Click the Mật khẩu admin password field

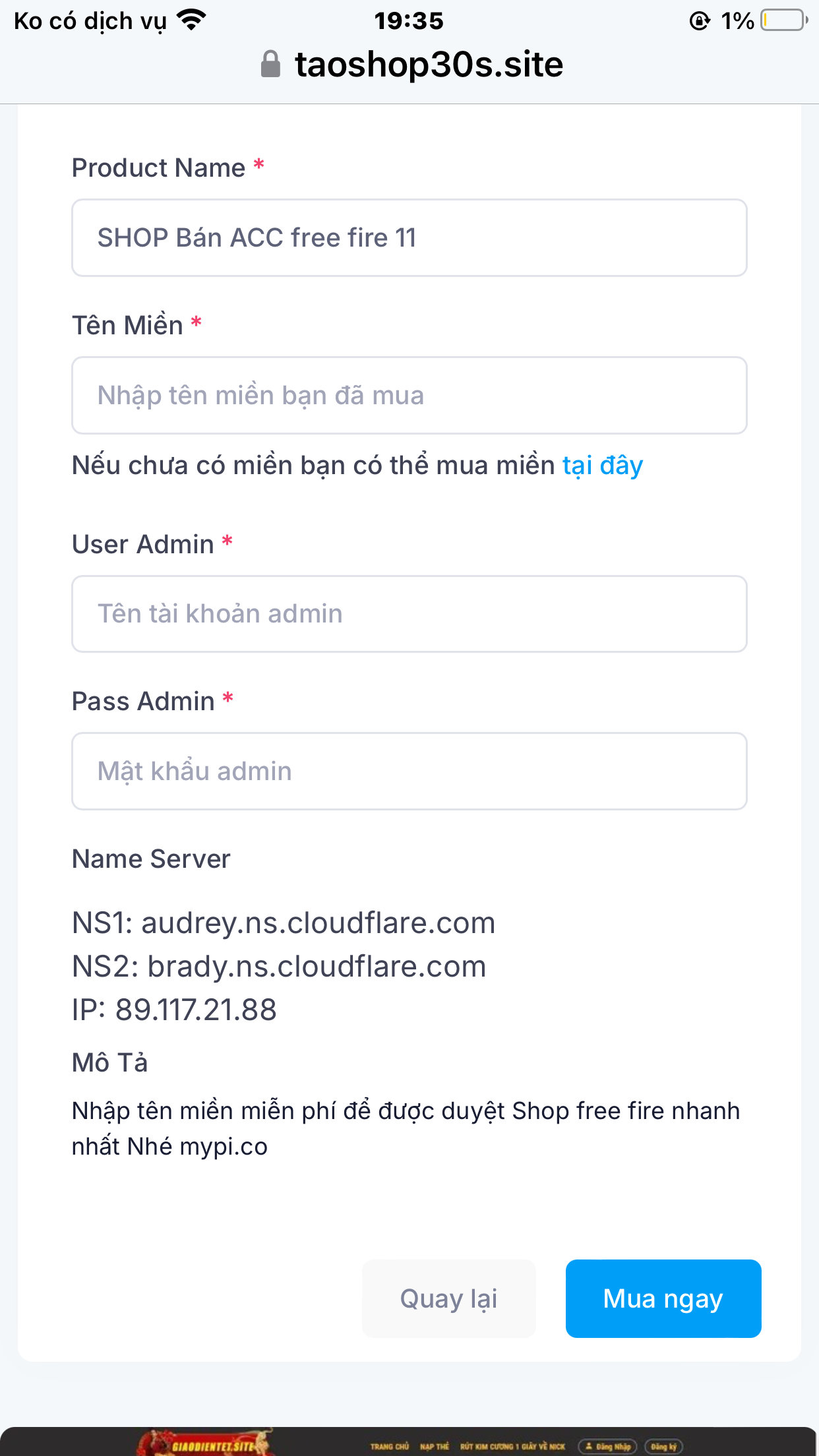pos(409,770)
